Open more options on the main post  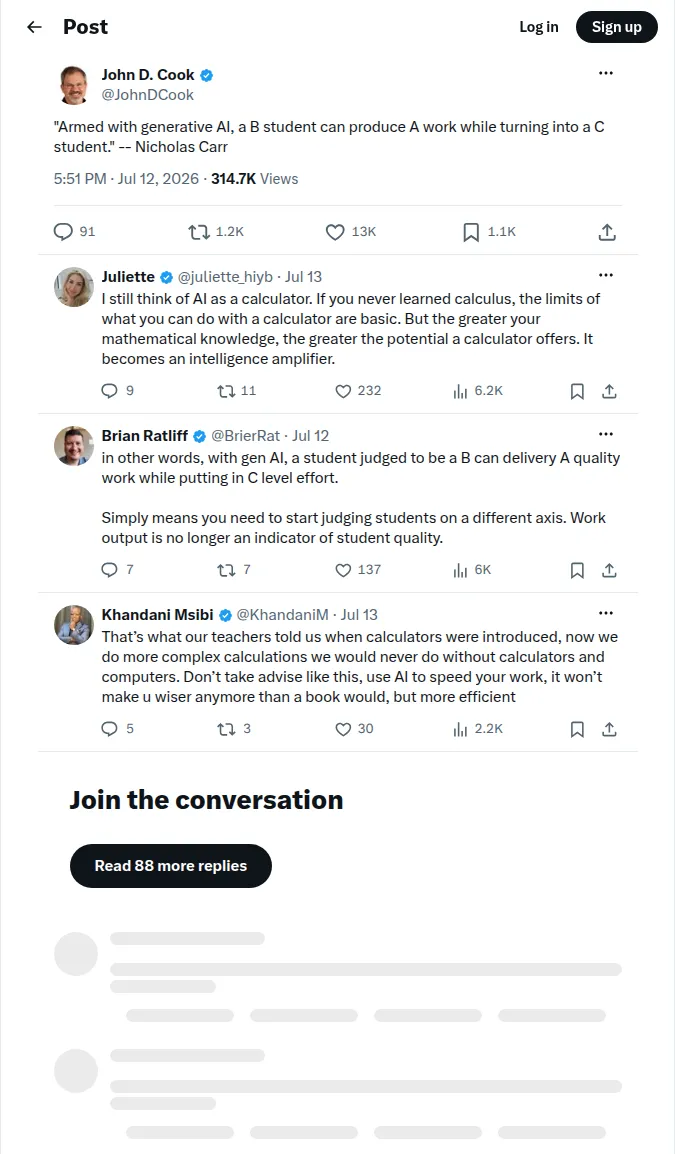pos(606,73)
